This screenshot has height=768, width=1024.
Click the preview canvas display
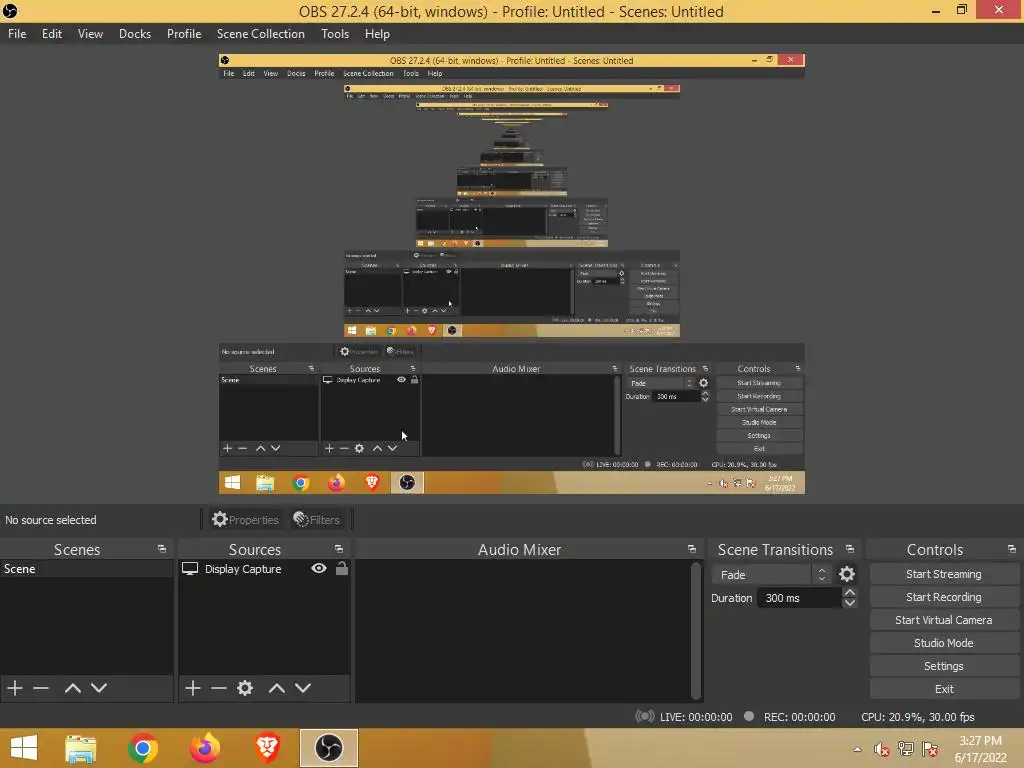[511, 274]
